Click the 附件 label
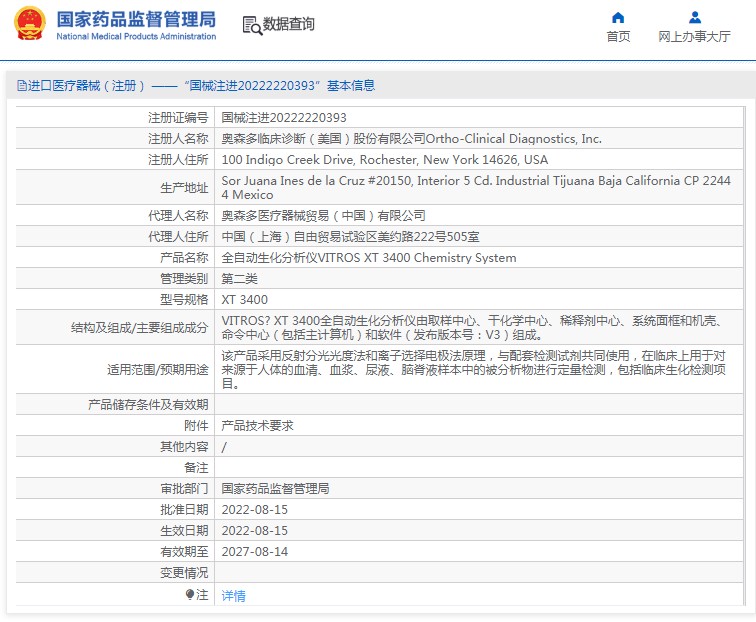Image resolution: width=756 pixels, height=622 pixels. [x=196, y=426]
